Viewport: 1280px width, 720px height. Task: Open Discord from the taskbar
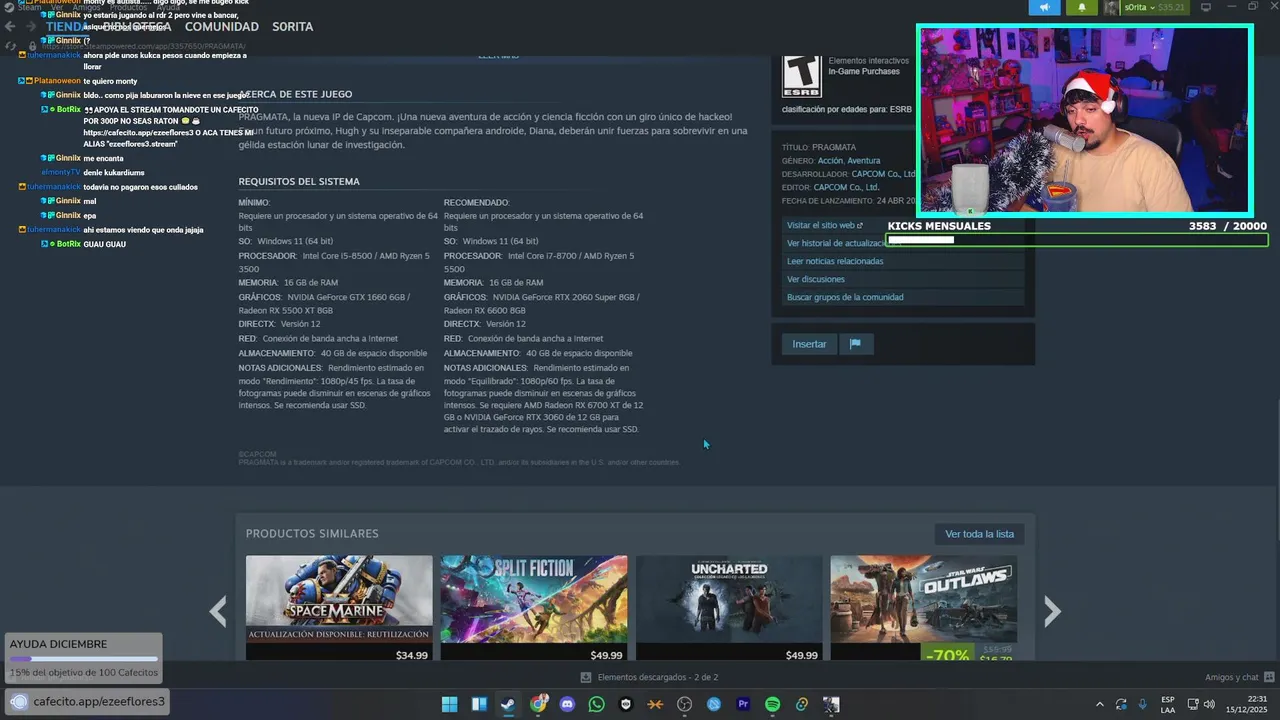pyautogui.click(x=567, y=704)
